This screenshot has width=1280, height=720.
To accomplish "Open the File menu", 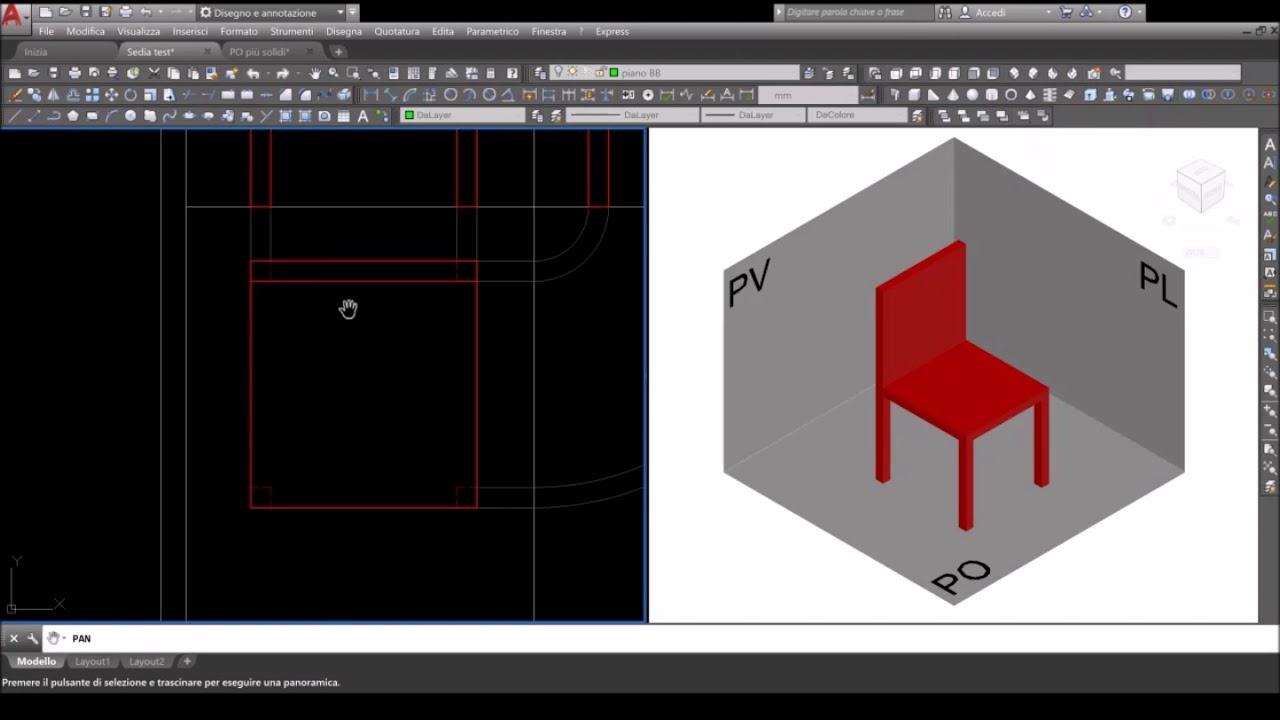I will pyautogui.click(x=46, y=31).
